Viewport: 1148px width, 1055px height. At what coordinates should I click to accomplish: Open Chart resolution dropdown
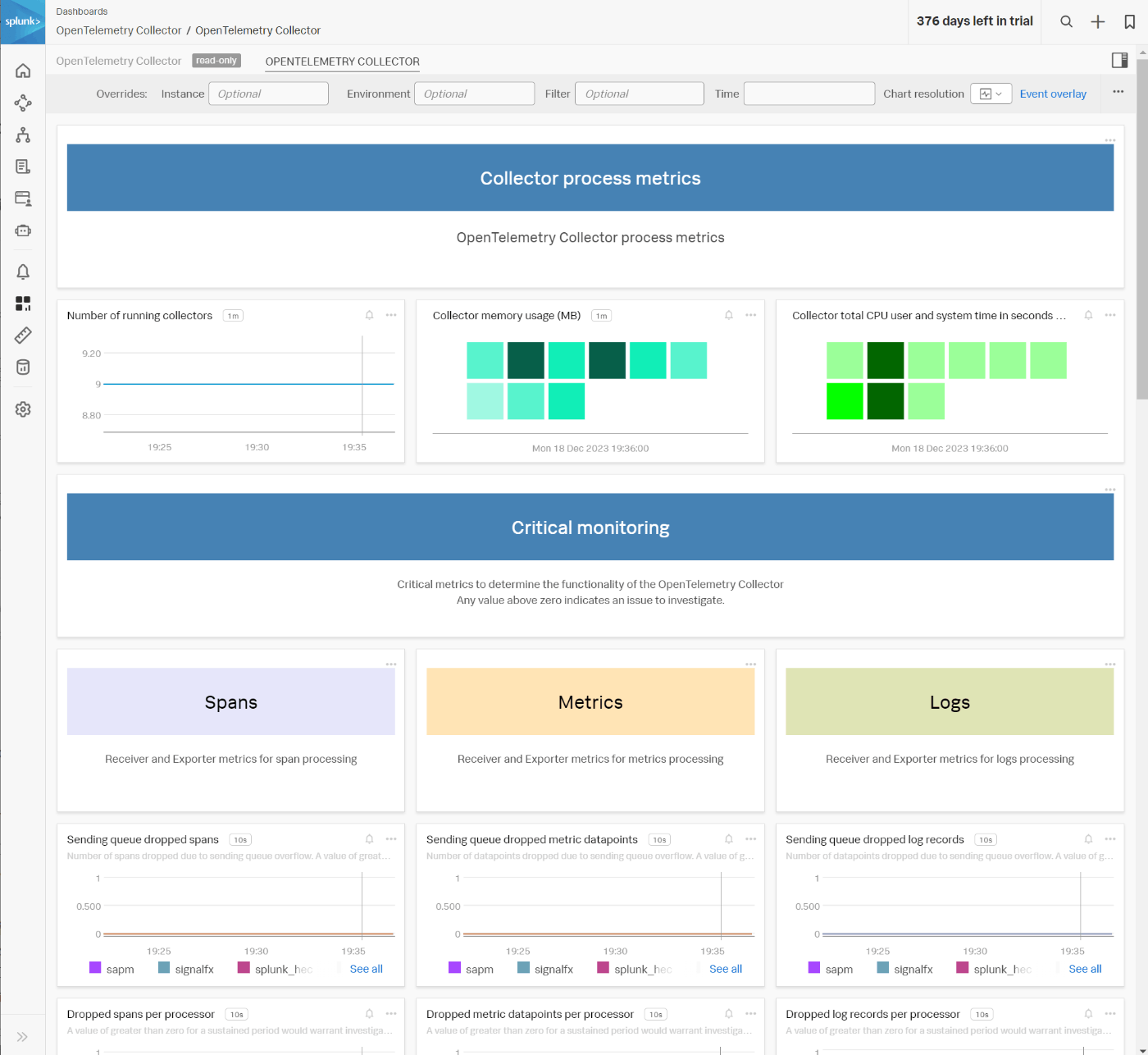point(991,94)
